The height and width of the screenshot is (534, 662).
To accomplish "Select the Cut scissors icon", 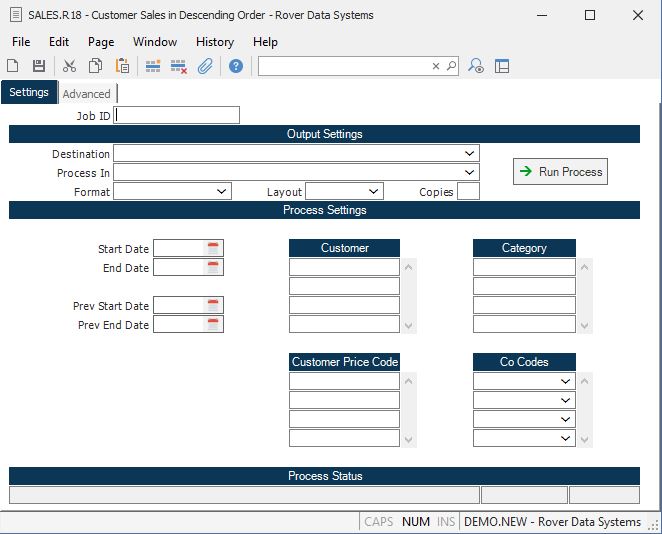I will pyautogui.click(x=69, y=66).
